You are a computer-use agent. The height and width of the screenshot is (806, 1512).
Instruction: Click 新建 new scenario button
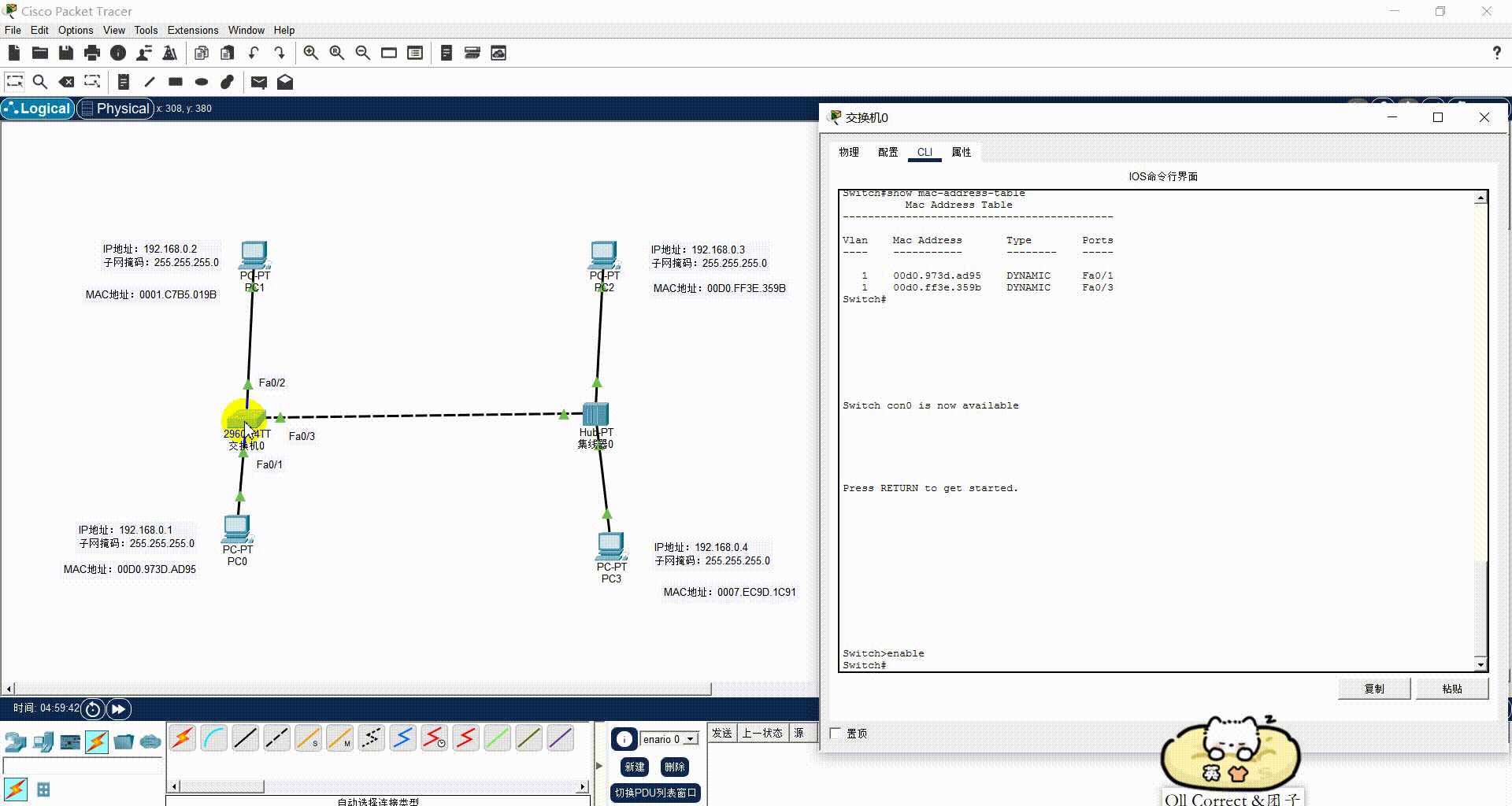pyautogui.click(x=635, y=767)
